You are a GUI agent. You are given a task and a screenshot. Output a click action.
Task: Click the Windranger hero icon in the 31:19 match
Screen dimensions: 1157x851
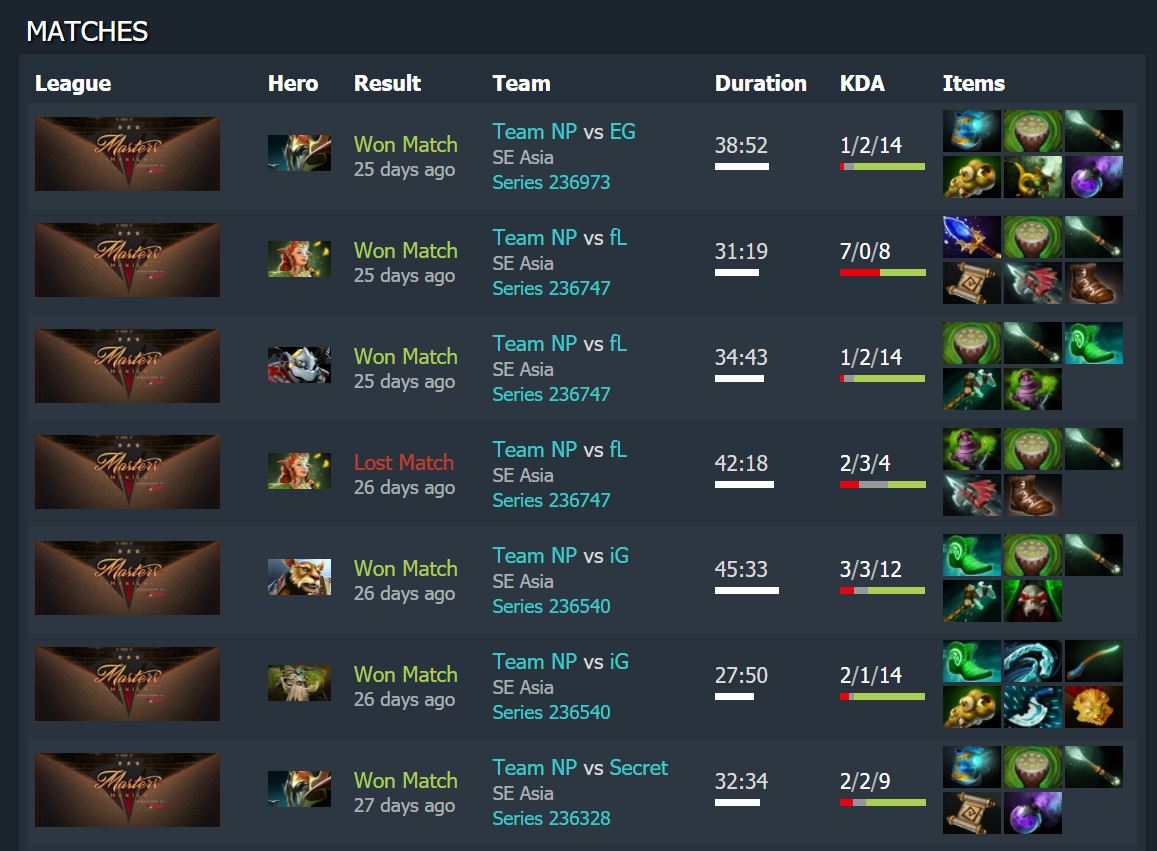pos(299,259)
